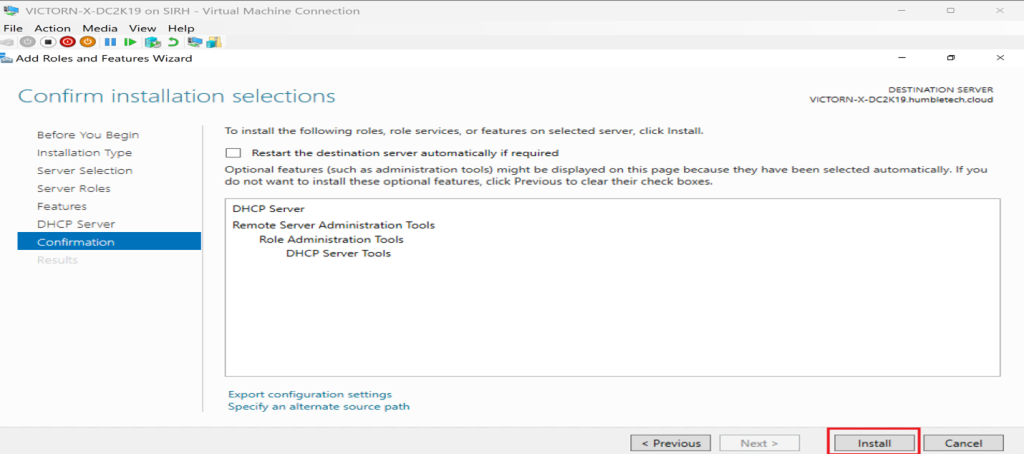Open Export configuration settings link
Image resolution: width=1024 pixels, height=454 pixels.
(310, 394)
